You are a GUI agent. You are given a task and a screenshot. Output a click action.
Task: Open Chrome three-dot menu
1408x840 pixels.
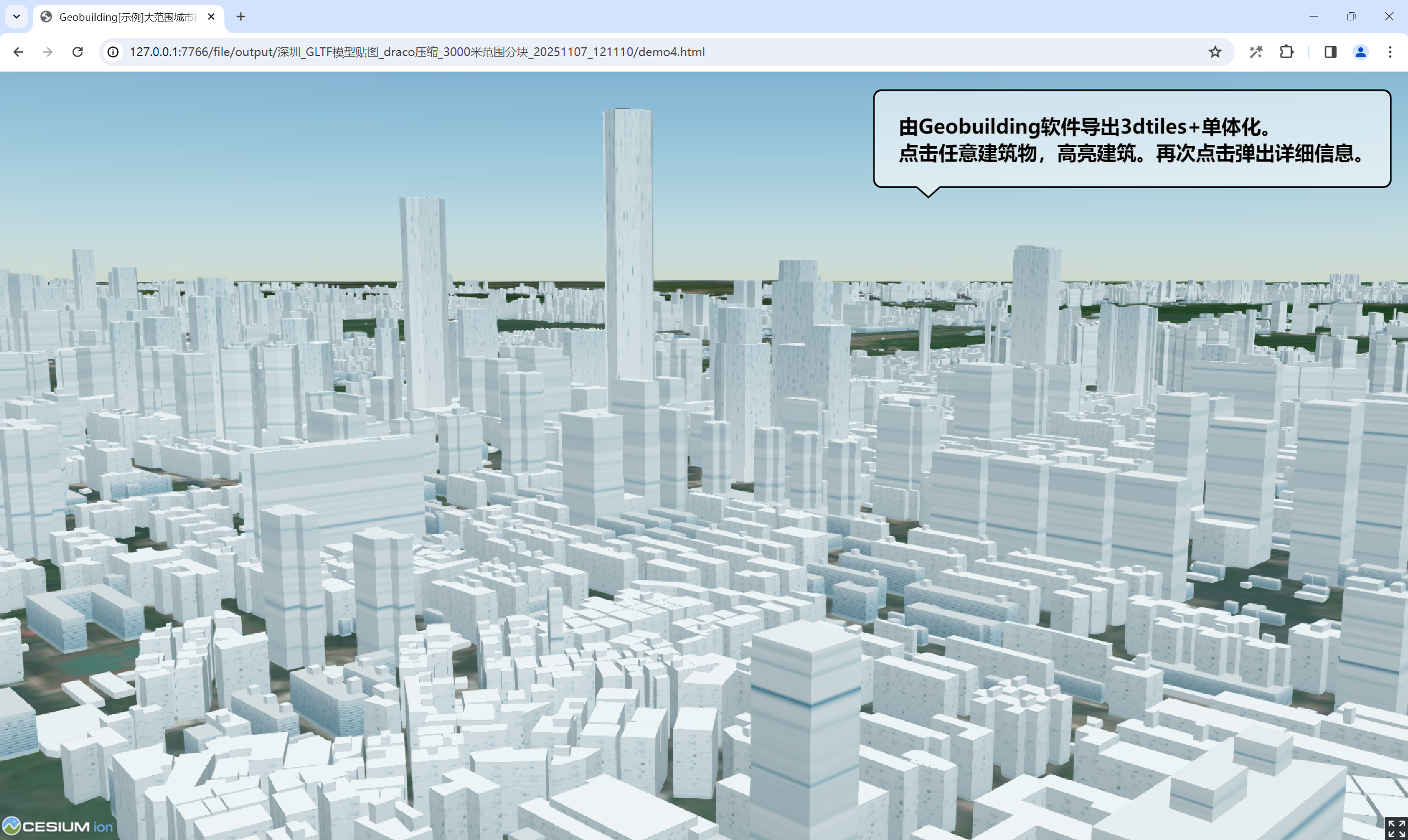coord(1389,52)
